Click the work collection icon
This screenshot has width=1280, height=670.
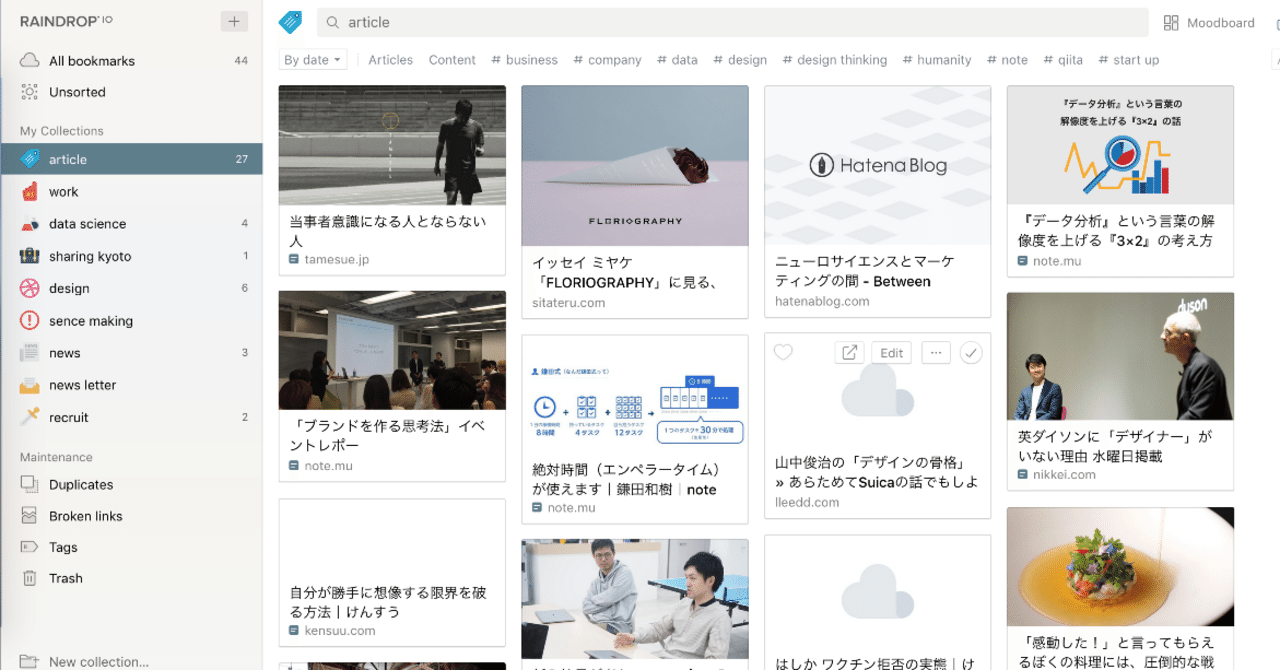(30, 191)
